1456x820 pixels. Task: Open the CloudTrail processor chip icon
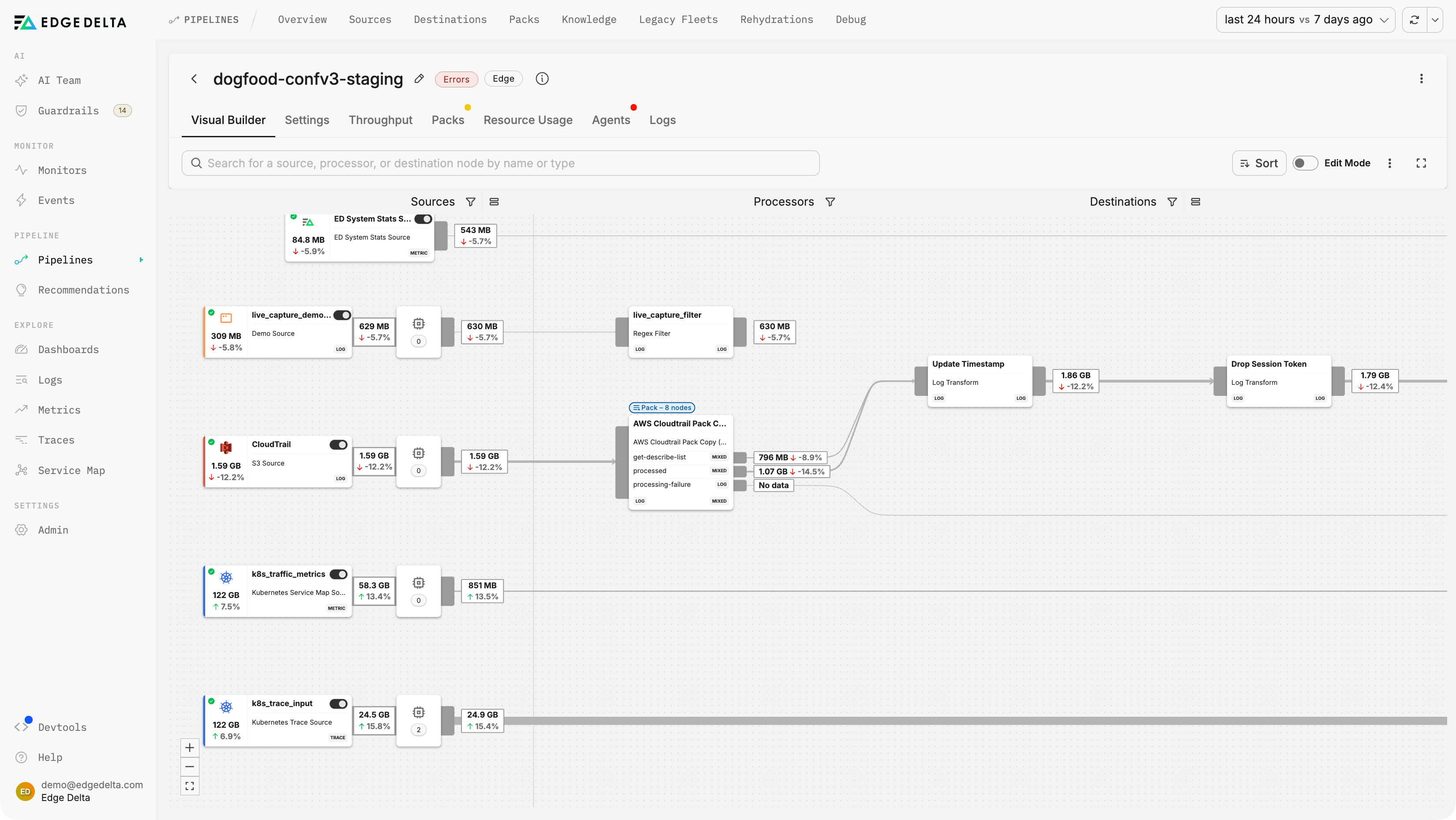pyautogui.click(x=418, y=453)
